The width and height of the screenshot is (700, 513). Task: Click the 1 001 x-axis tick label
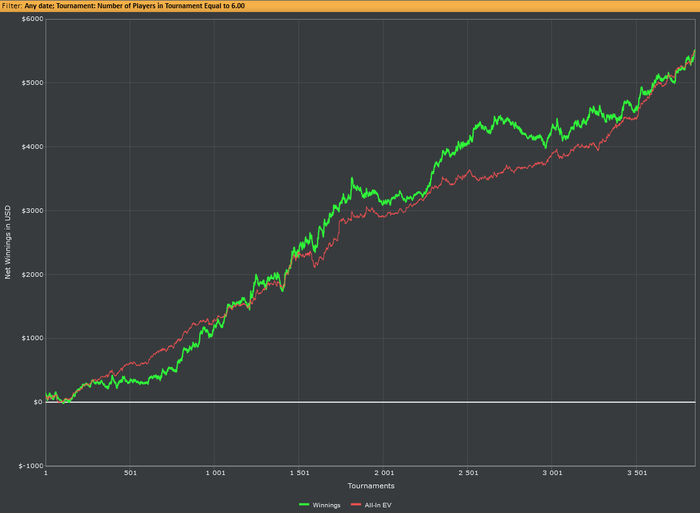(215, 473)
